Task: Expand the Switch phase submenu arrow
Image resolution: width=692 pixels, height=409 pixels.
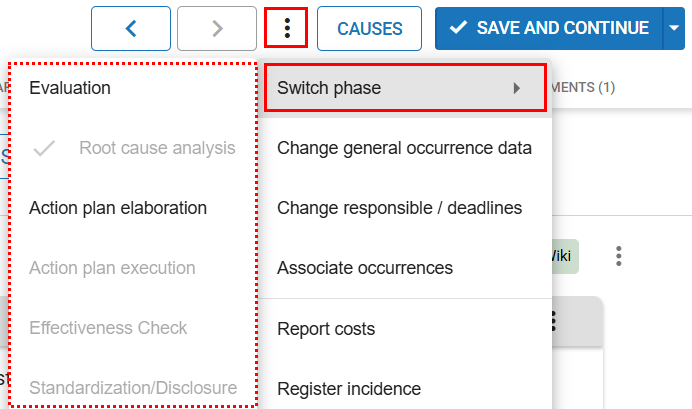Action: point(517,88)
